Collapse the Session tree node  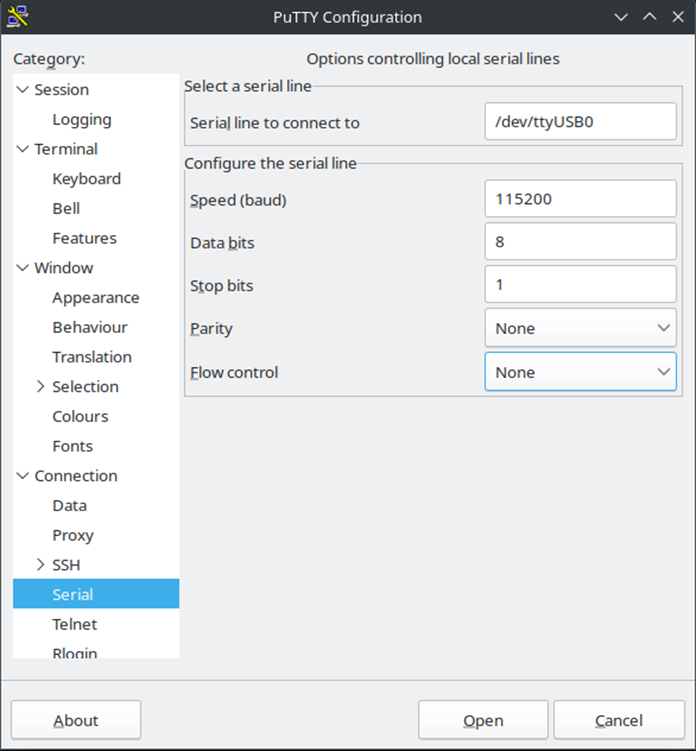tap(23, 90)
